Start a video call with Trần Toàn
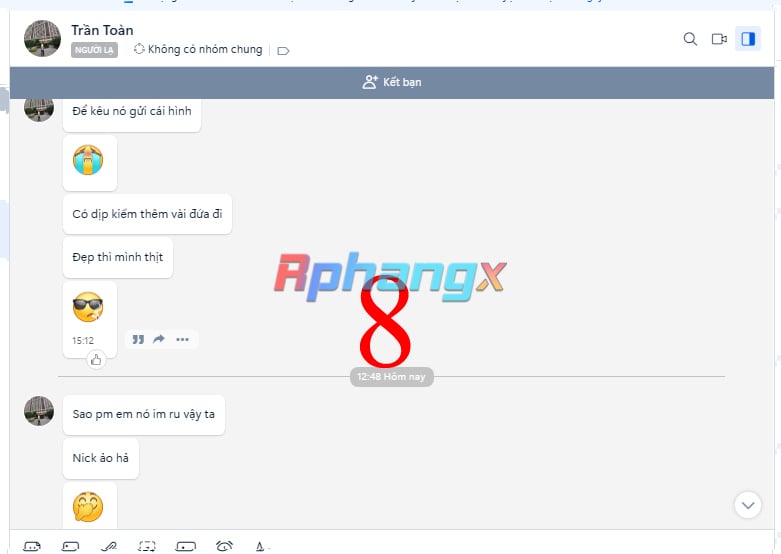 tap(719, 39)
